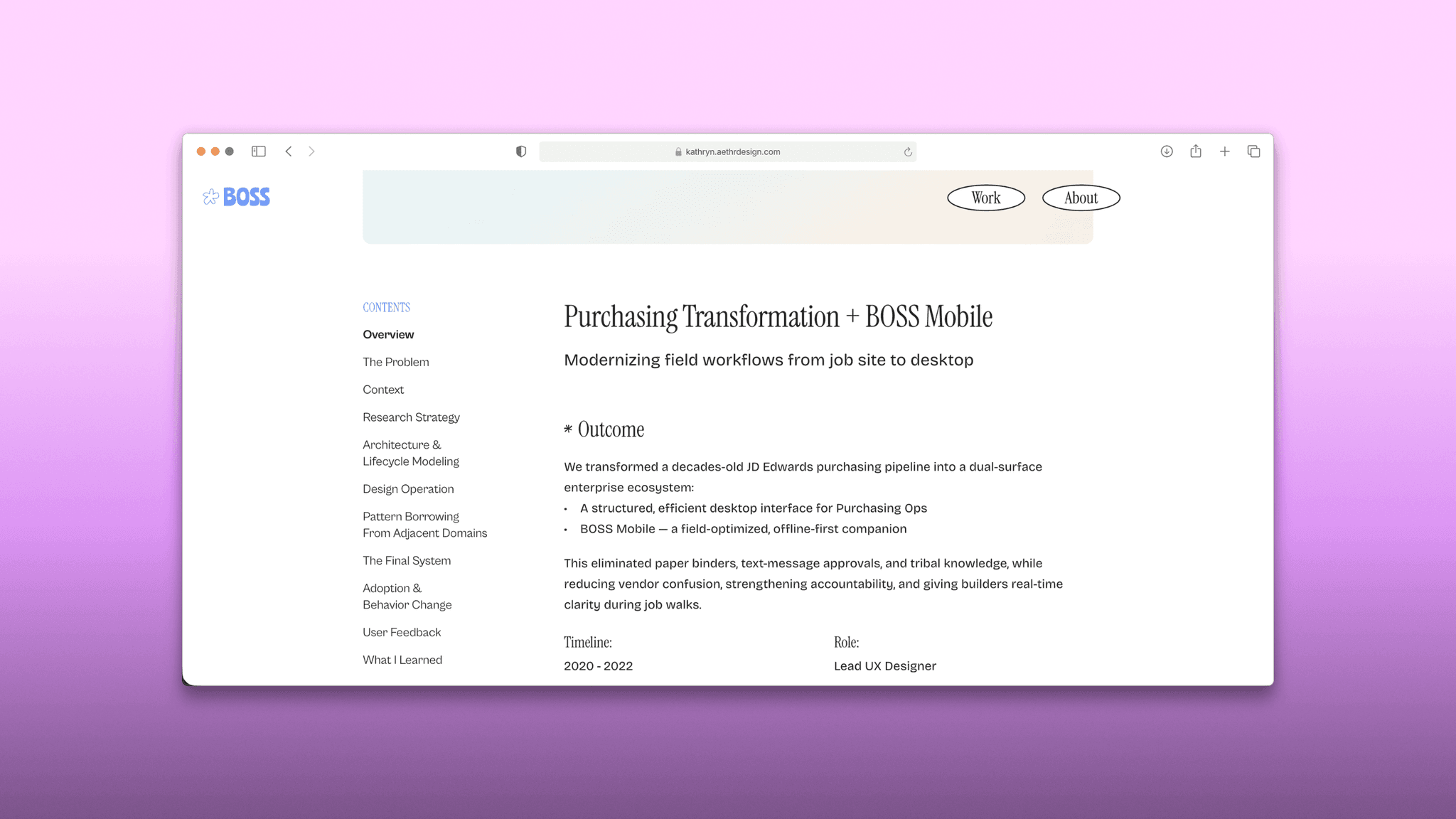This screenshot has height=819, width=1456.
Task: Open the Work page button
Action: coord(986,198)
